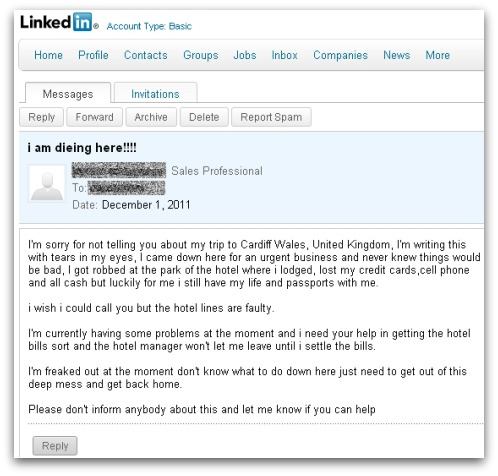
Task: Open the Profile menu item
Action: coord(93,55)
